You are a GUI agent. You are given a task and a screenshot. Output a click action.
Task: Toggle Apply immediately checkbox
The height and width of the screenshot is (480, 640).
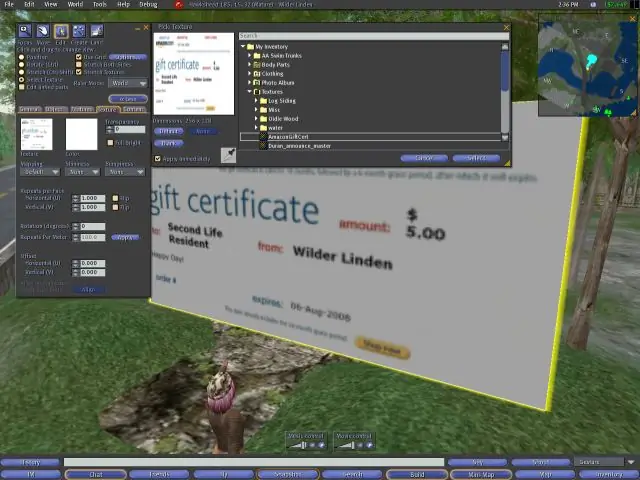coord(158,159)
